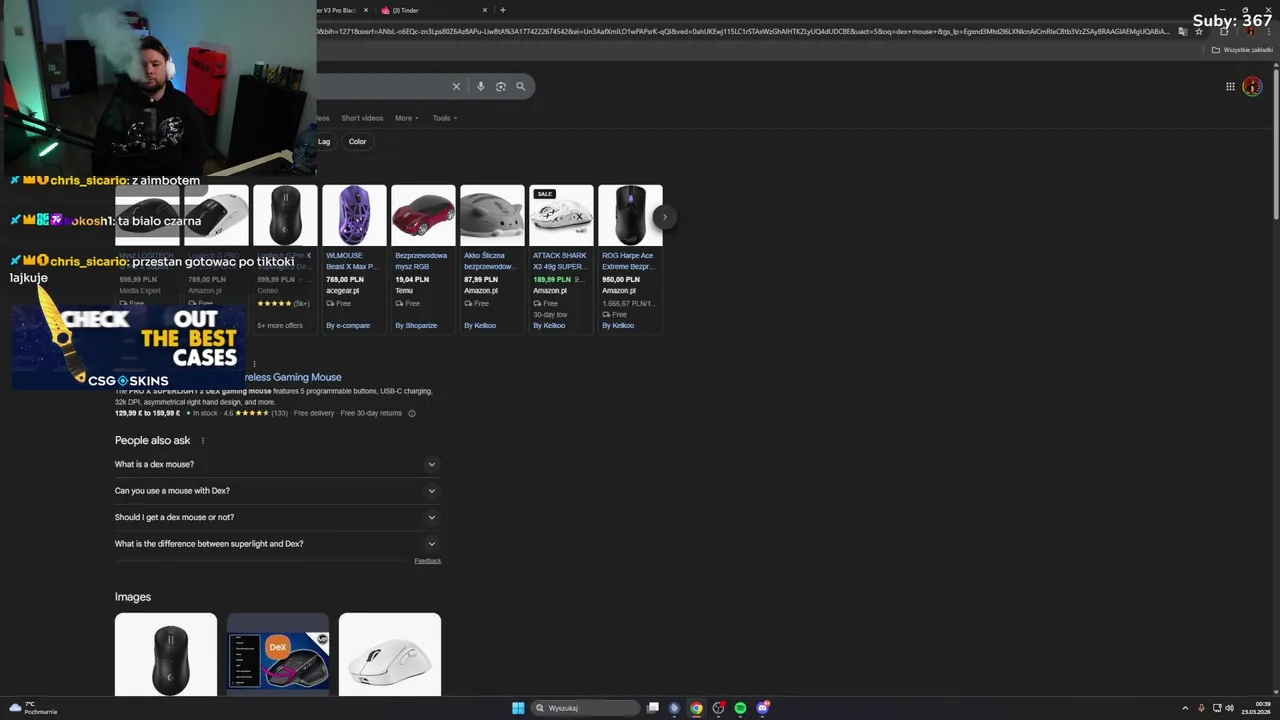
Task: Click the Feedback link
Action: (x=428, y=561)
